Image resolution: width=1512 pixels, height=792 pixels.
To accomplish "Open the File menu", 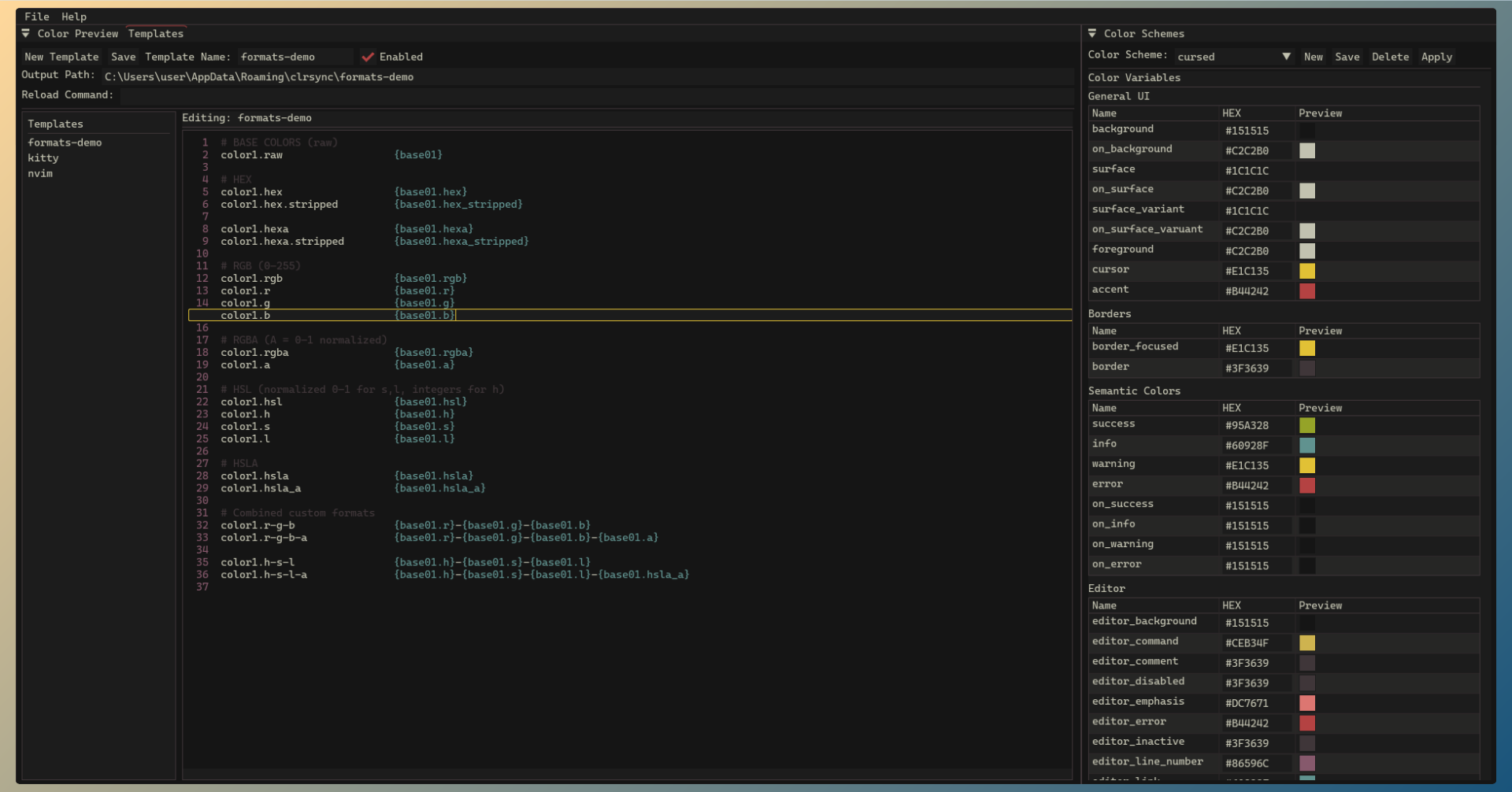I will coord(36,17).
